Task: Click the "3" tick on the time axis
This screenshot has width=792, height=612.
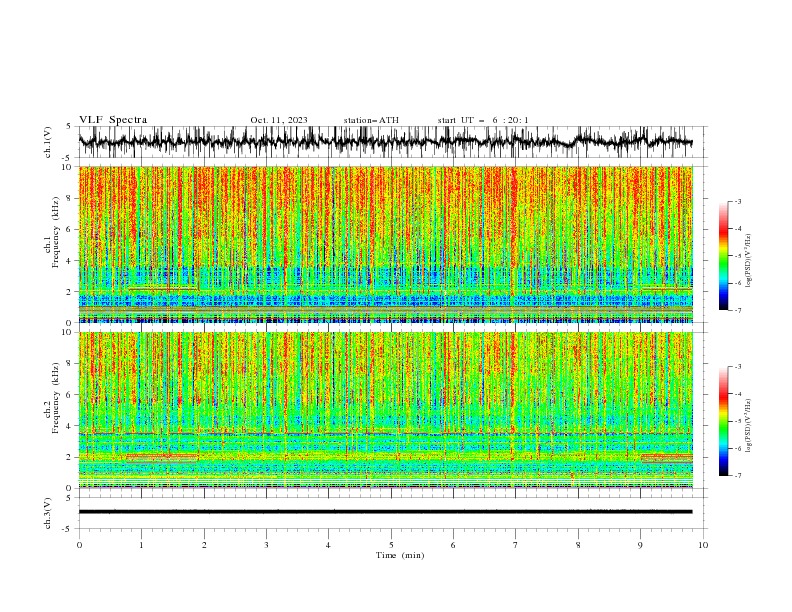Action: click(266, 545)
